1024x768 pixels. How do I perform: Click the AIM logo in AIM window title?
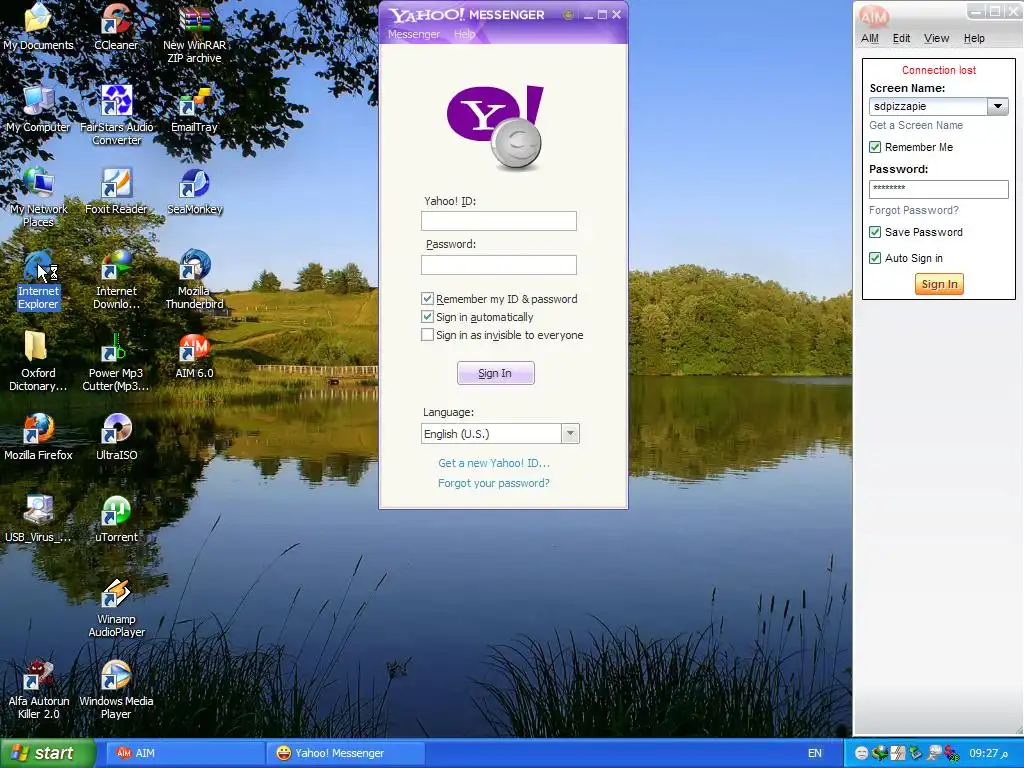873,16
